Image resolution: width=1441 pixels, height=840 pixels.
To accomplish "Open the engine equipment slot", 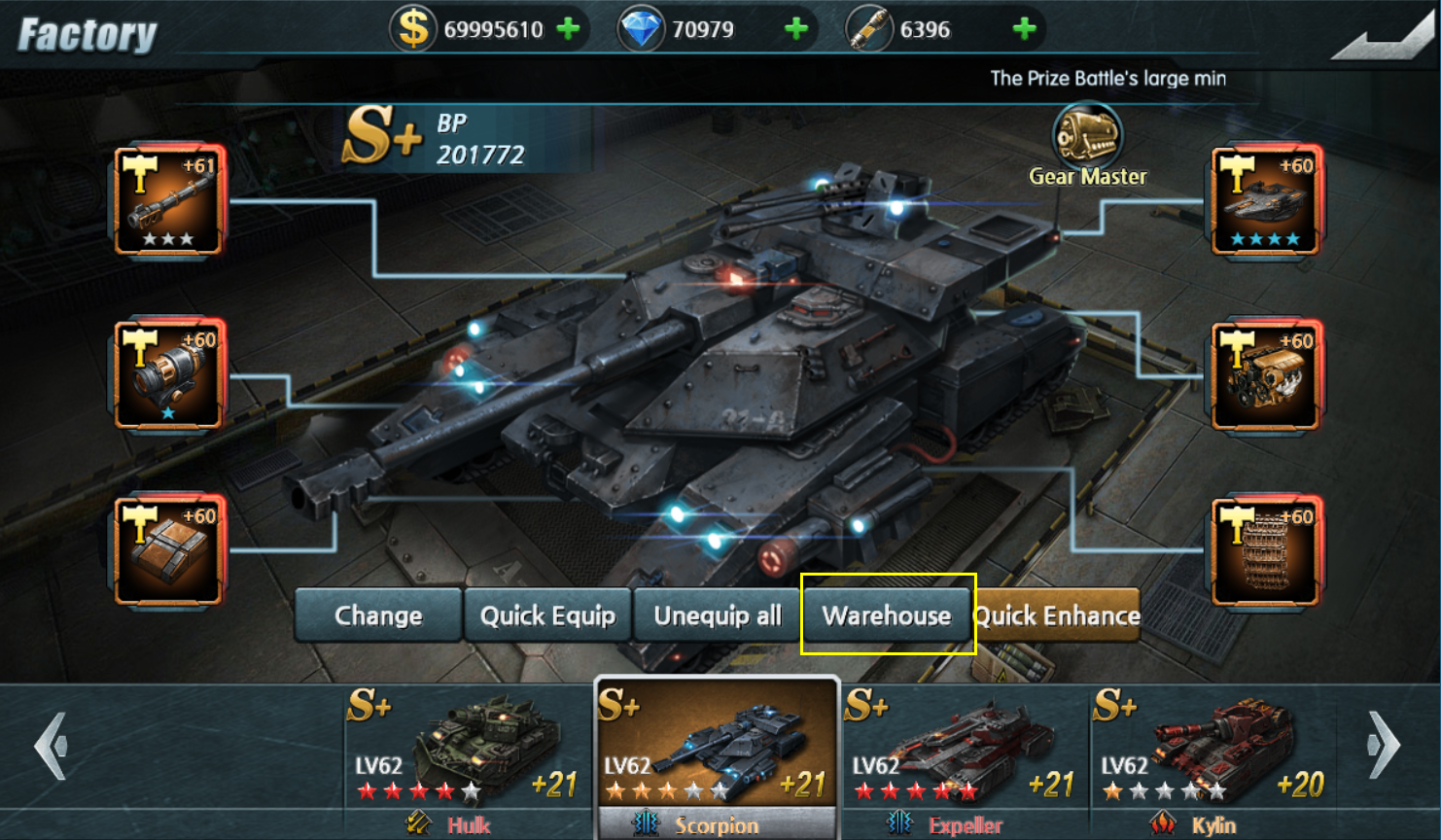I will coord(1265,376).
